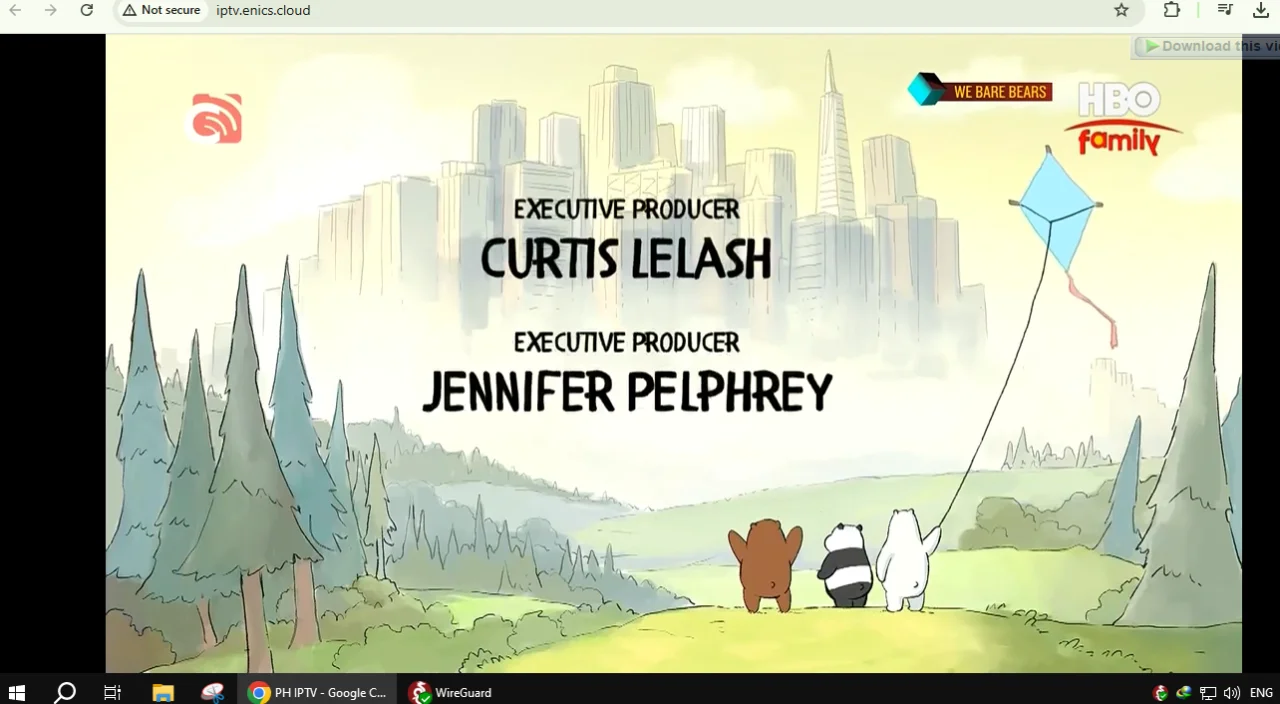Open the Windows Start menu
The width and height of the screenshot is (1280, 704).
(x=16, y=692)
